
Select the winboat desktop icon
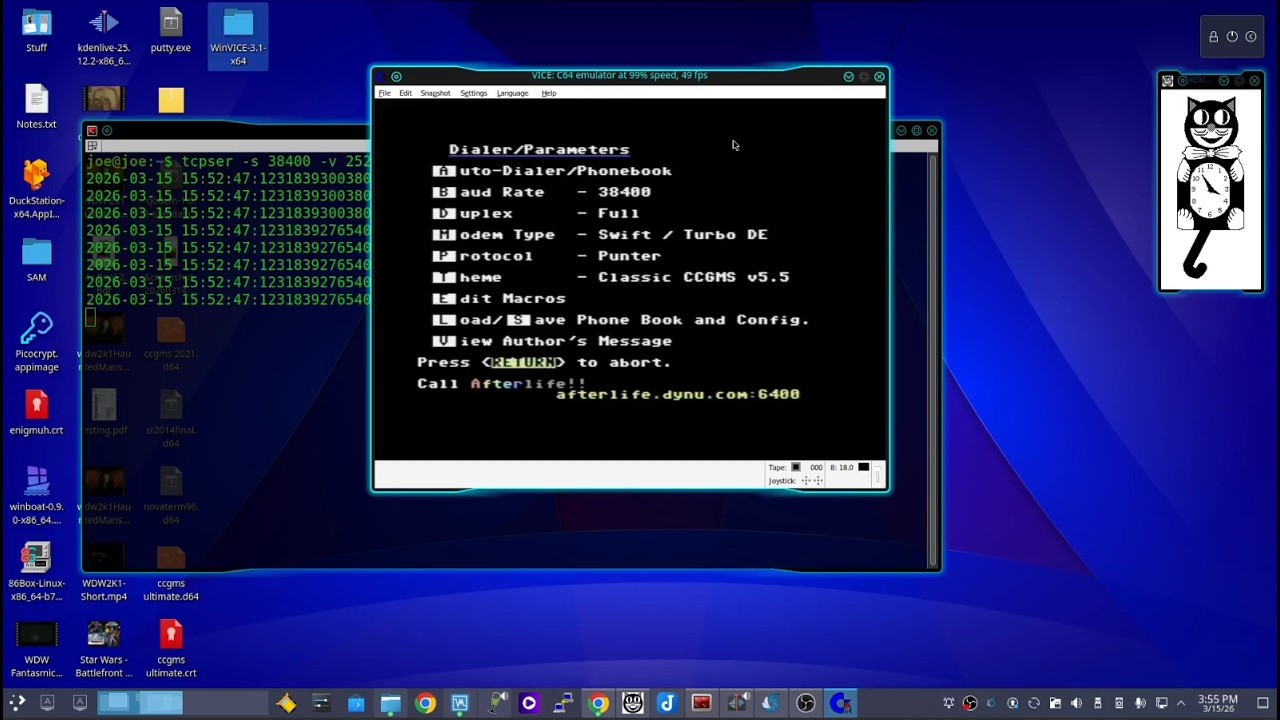(x=36, y=496)
